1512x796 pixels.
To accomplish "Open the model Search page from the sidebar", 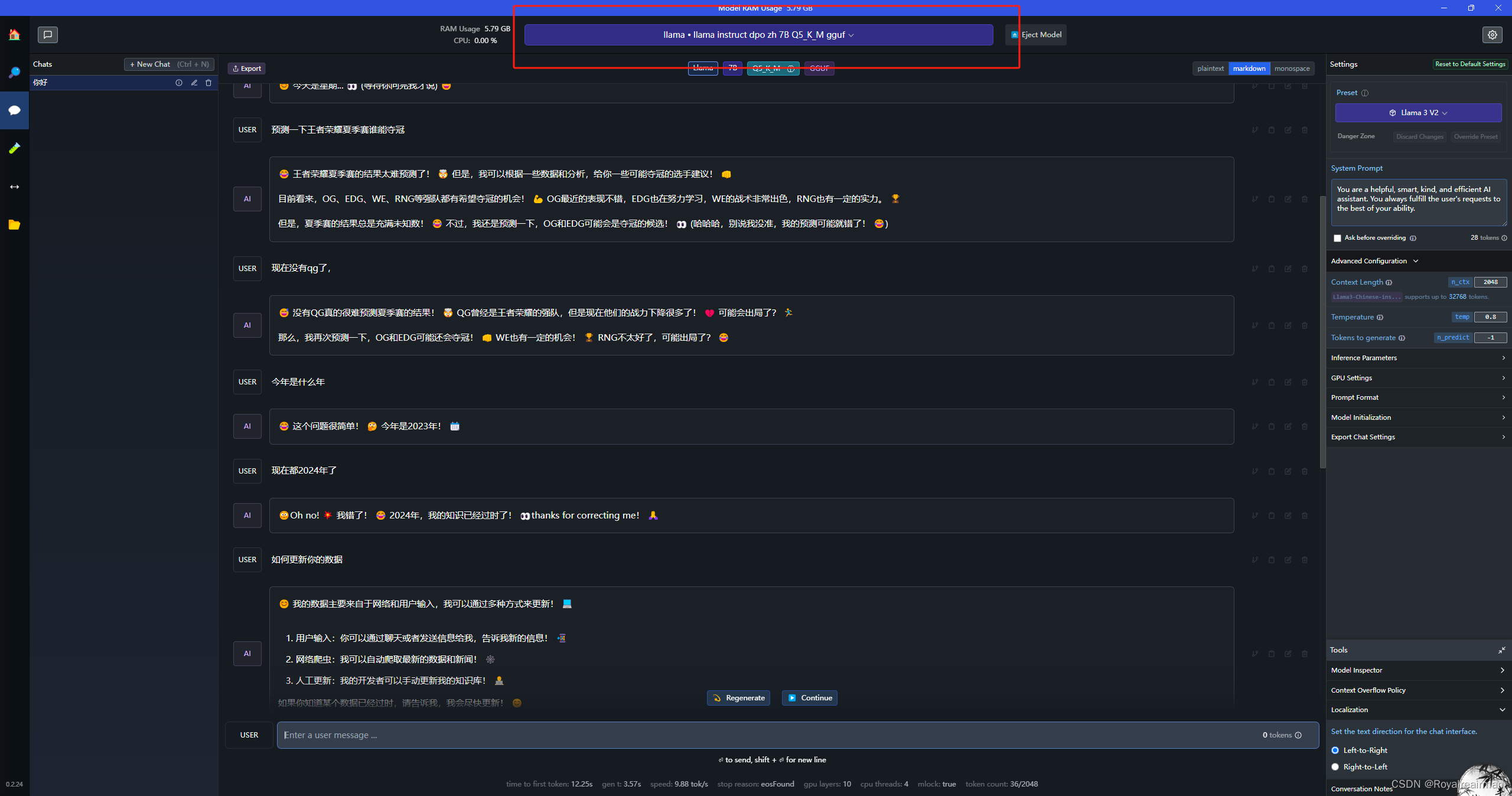I will click(x=14, y=73).
